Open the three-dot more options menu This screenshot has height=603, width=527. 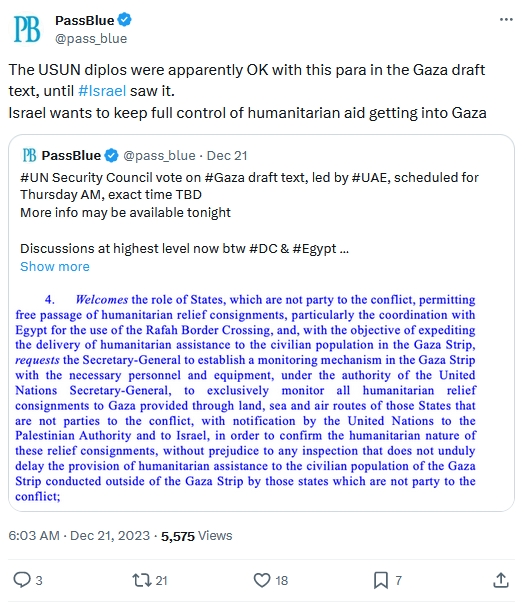(x=506, y=19)
